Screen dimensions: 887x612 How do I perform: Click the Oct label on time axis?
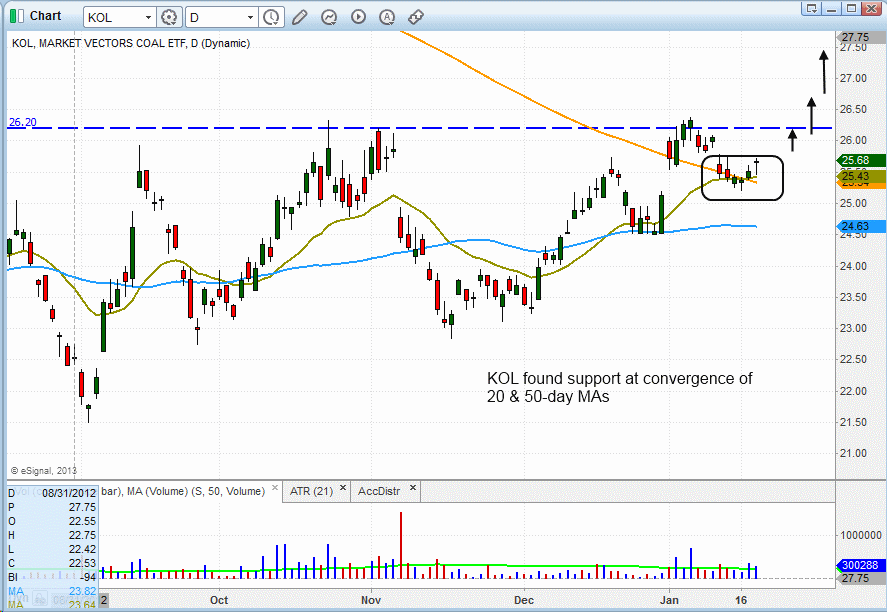tap(219, 600)
